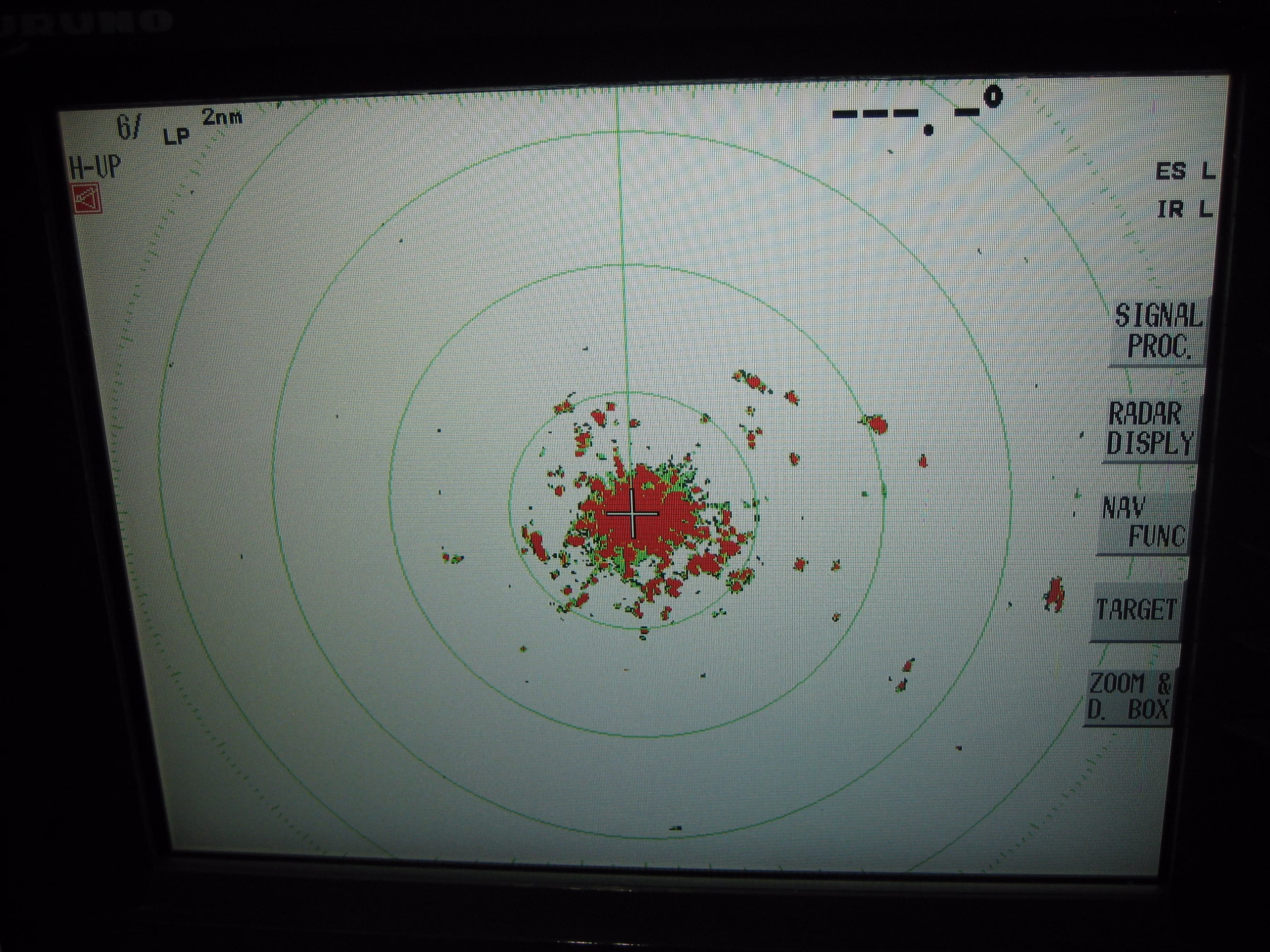Viewport: 1270px width, 952px height.
Task: Toggle the ES L echo stretch indicator
Action: 1185,171
